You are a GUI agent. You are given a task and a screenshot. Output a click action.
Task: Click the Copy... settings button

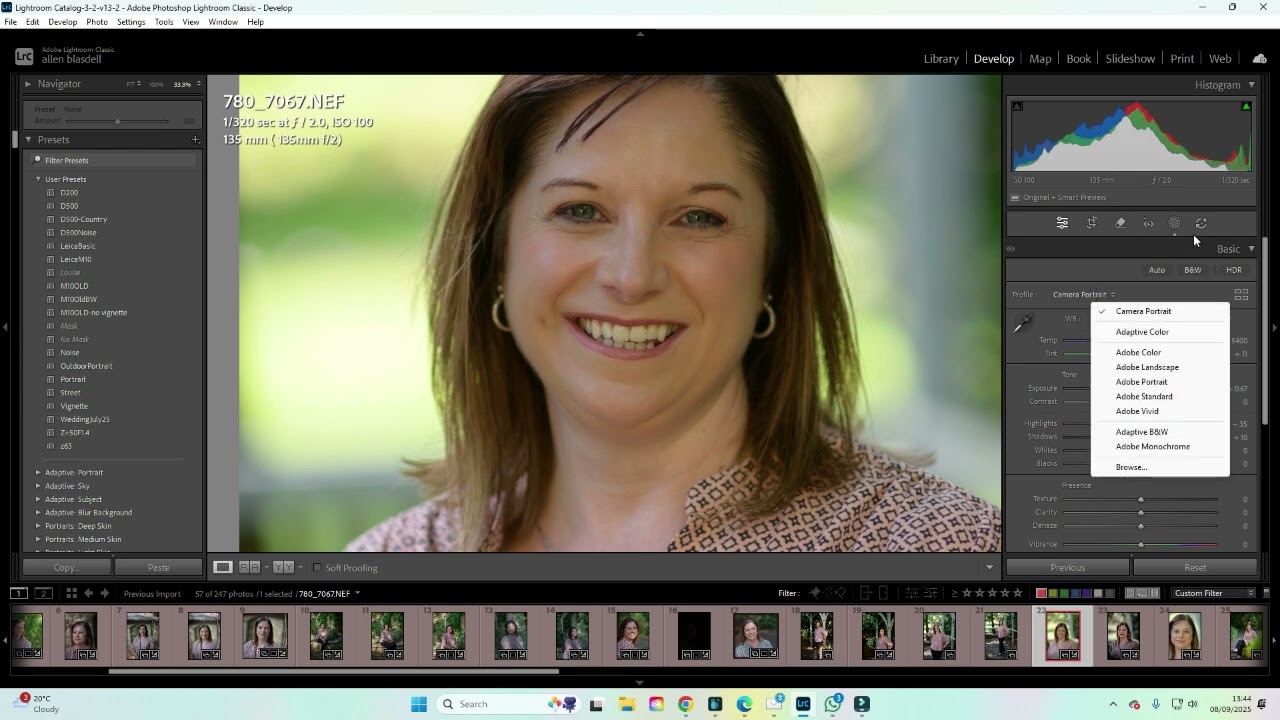[66, 567]
